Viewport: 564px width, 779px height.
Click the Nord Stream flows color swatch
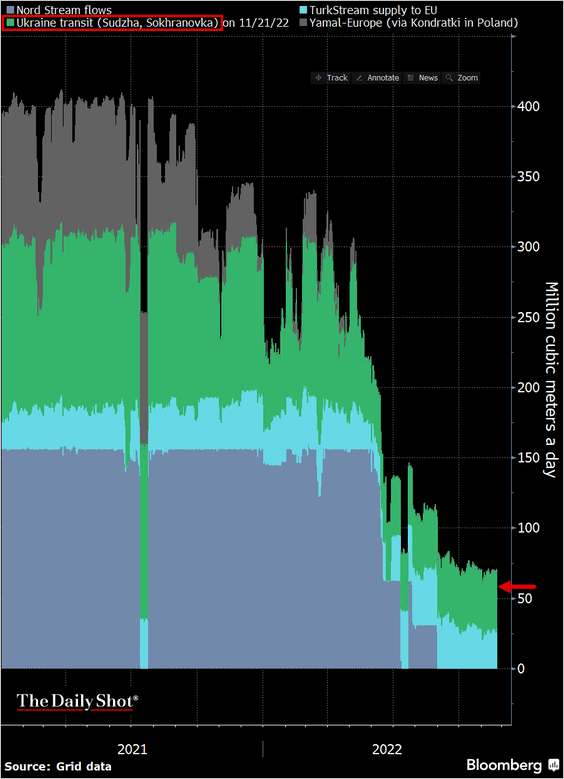pyautogui.click(x=10, y=9)
